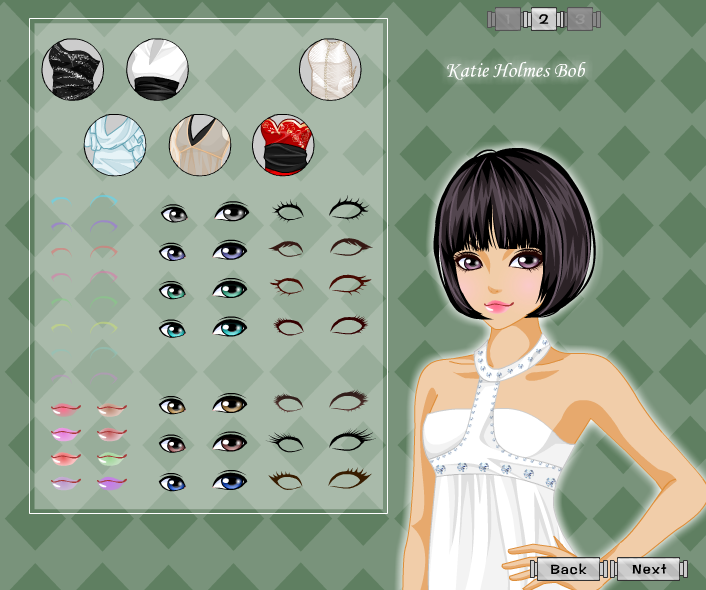Select the deep blue eyes option

click(204, 481)
